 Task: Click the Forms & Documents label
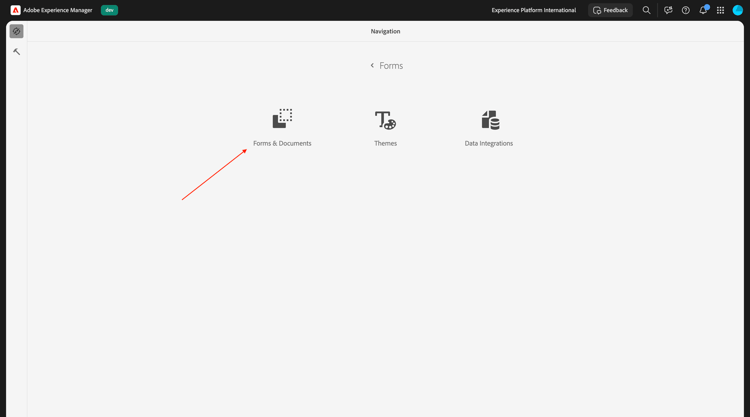(x=282, y=143)
